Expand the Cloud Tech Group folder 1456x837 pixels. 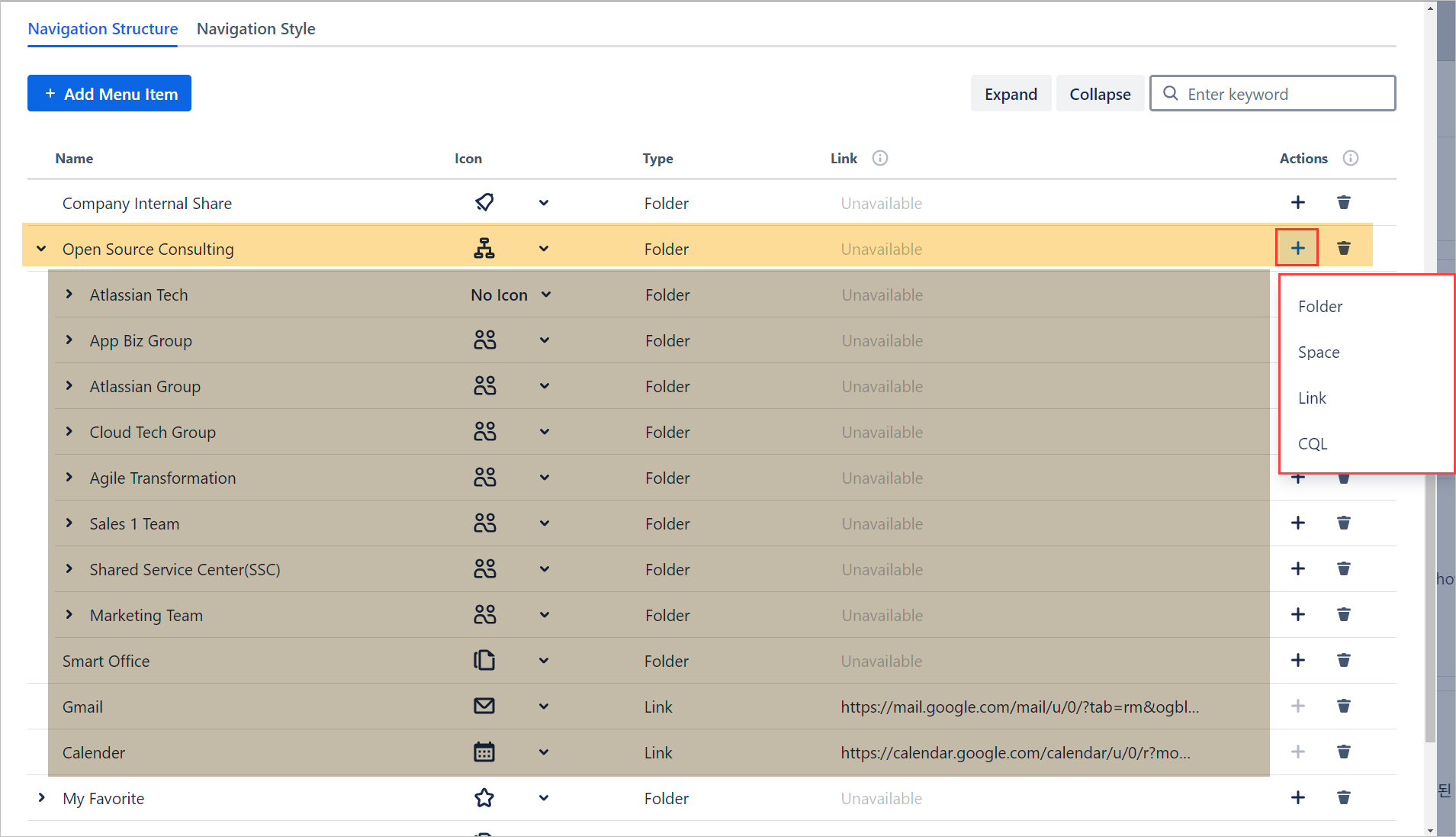(x=69, y=432)
